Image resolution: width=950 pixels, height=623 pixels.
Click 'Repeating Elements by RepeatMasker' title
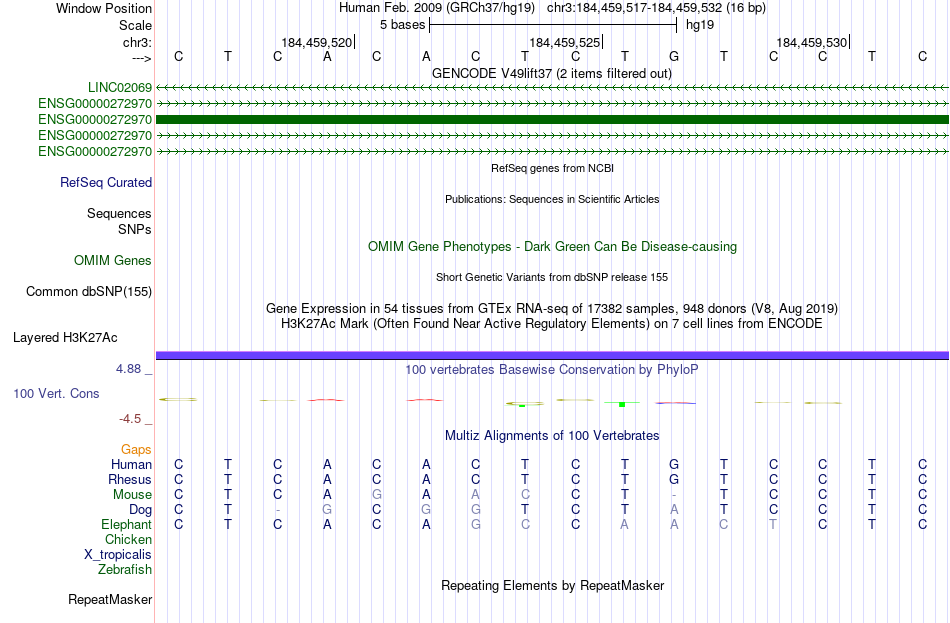pyautogui.click(x=553, y=586)
